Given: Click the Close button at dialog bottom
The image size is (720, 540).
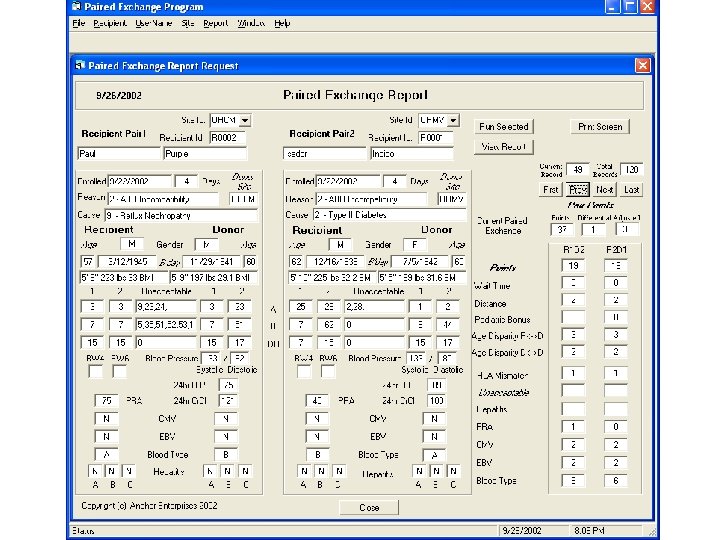Looking at the screenshot, I should click(369, 507).
